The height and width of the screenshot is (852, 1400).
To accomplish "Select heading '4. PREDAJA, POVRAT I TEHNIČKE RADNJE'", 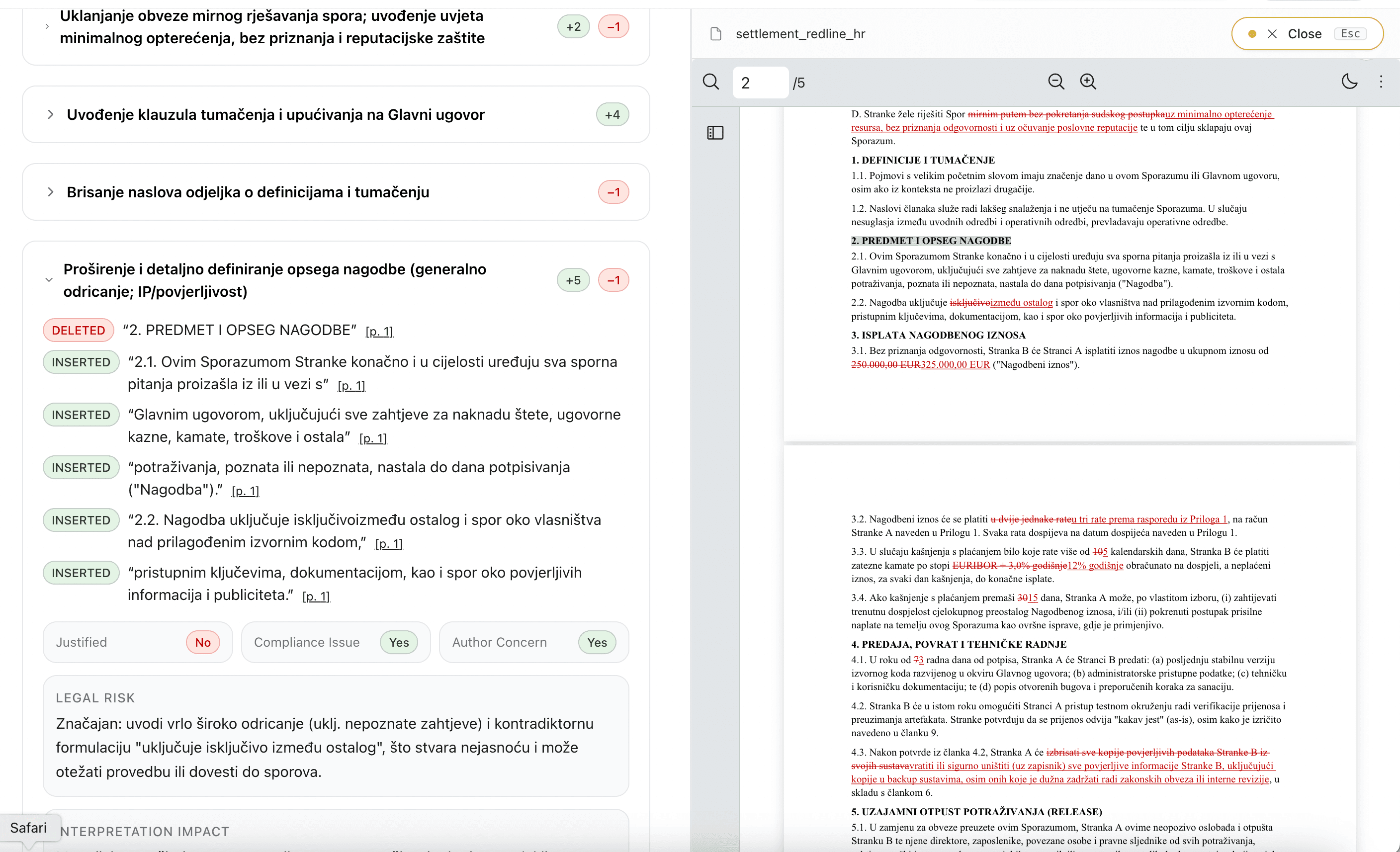I will tap(959, 645).
